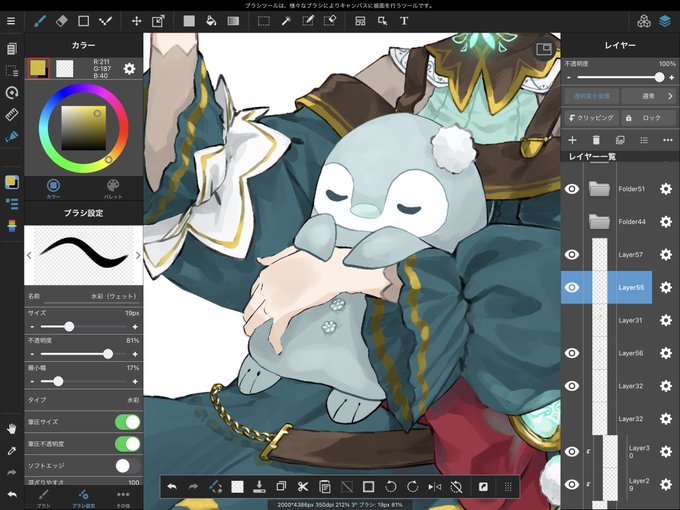Viewport: 680px width, 510px height.
Task: Click the クリッピング button
Action: point(592,118)
